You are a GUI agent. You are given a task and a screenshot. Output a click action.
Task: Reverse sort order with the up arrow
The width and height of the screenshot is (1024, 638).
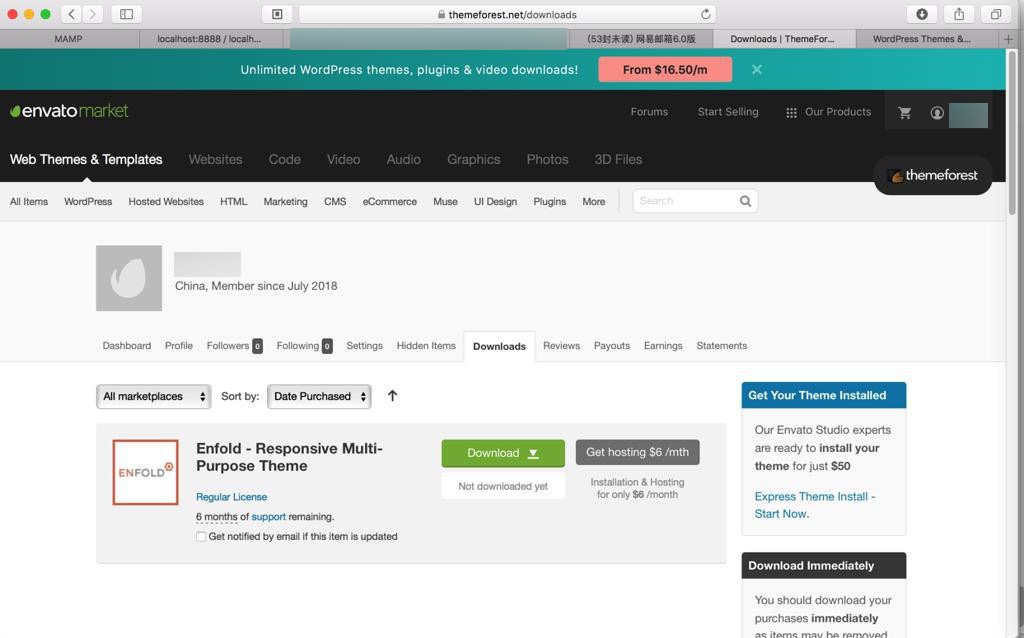pyautogui.click(x=392, y=396)
